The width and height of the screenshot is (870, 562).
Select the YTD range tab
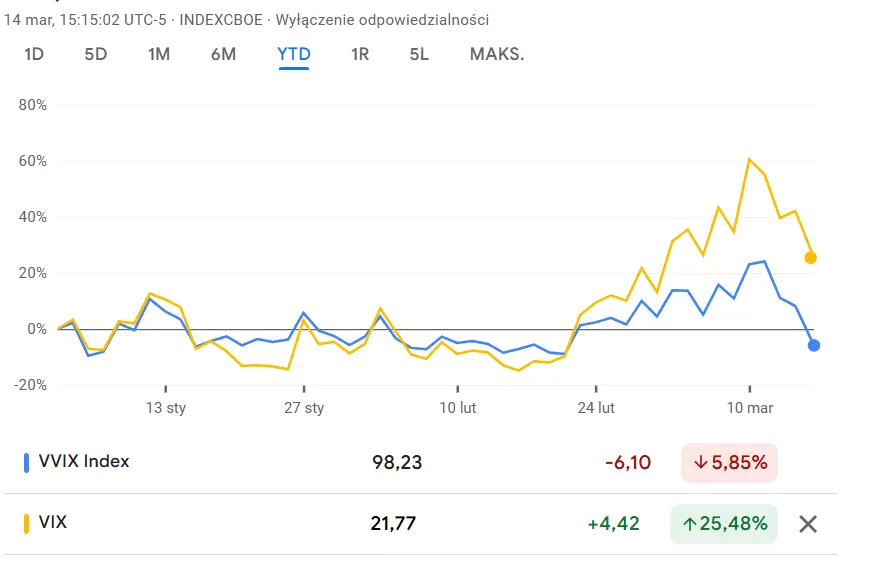pos(294,54)
